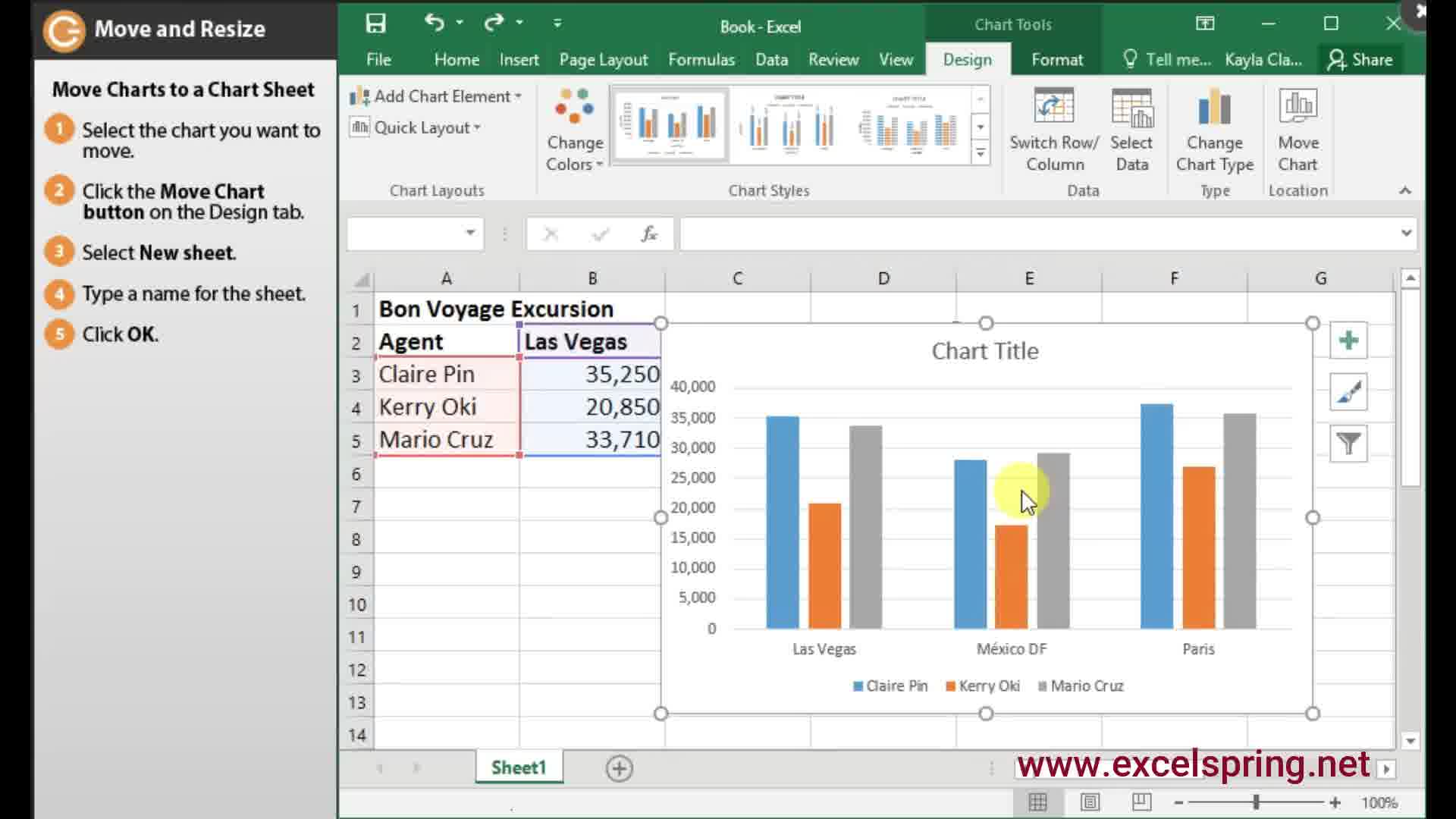Screen dimensions: 1456x819
Task: Click the Chart Title text
Action: pos(984,351)
